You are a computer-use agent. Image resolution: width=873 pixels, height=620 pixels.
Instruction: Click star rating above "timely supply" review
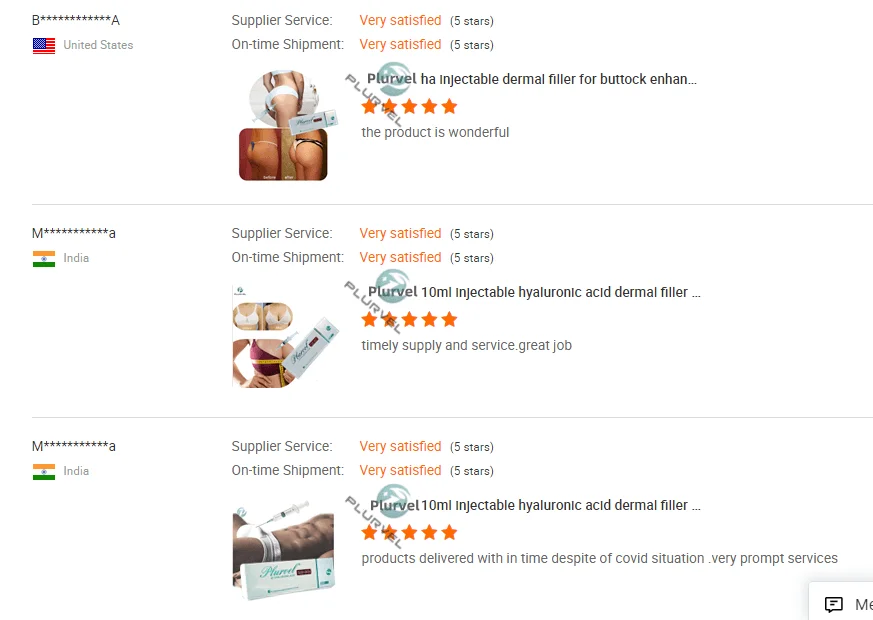(409, 319)
